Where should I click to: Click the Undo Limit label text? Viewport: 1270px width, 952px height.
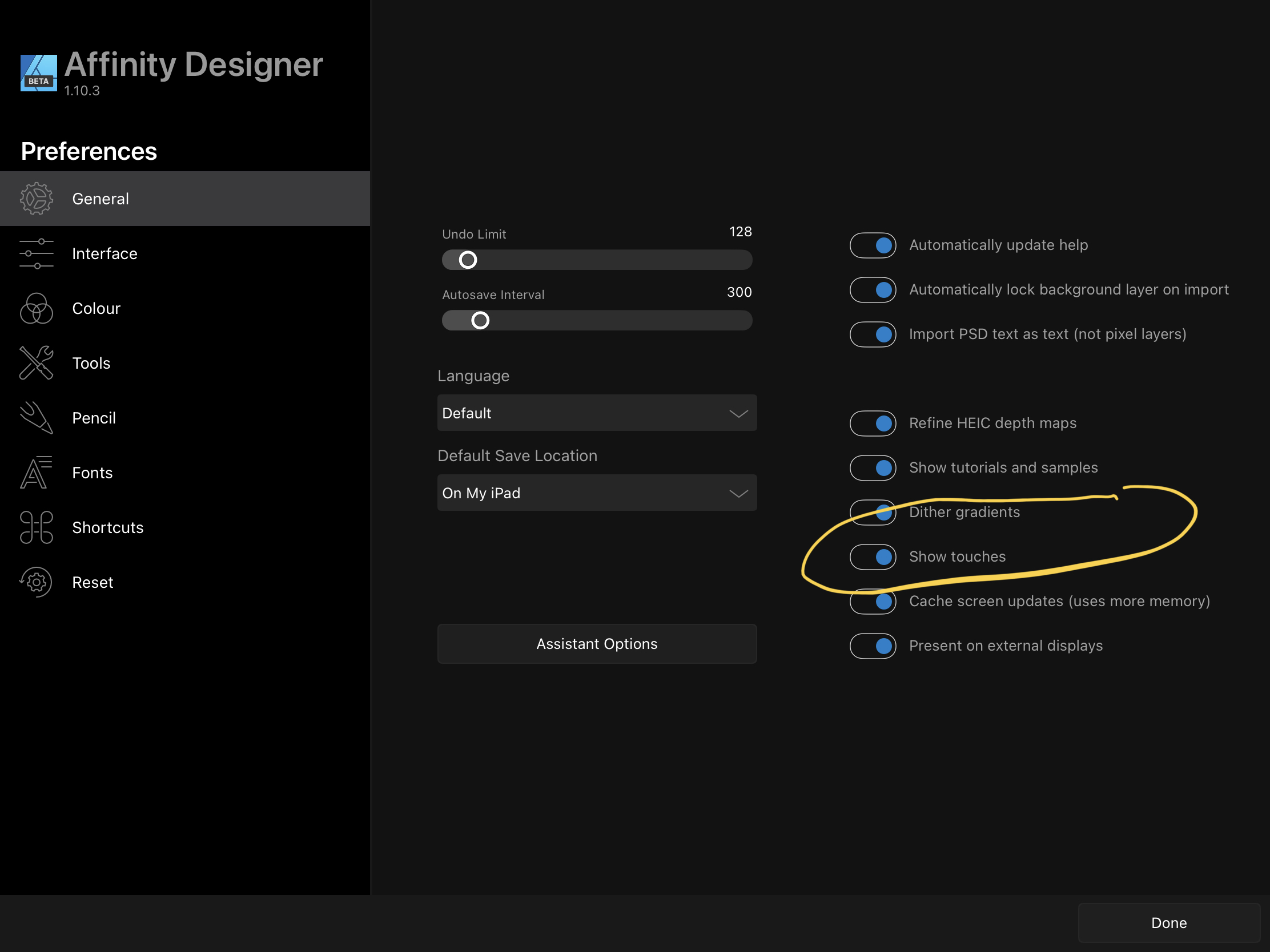[473, 234]
